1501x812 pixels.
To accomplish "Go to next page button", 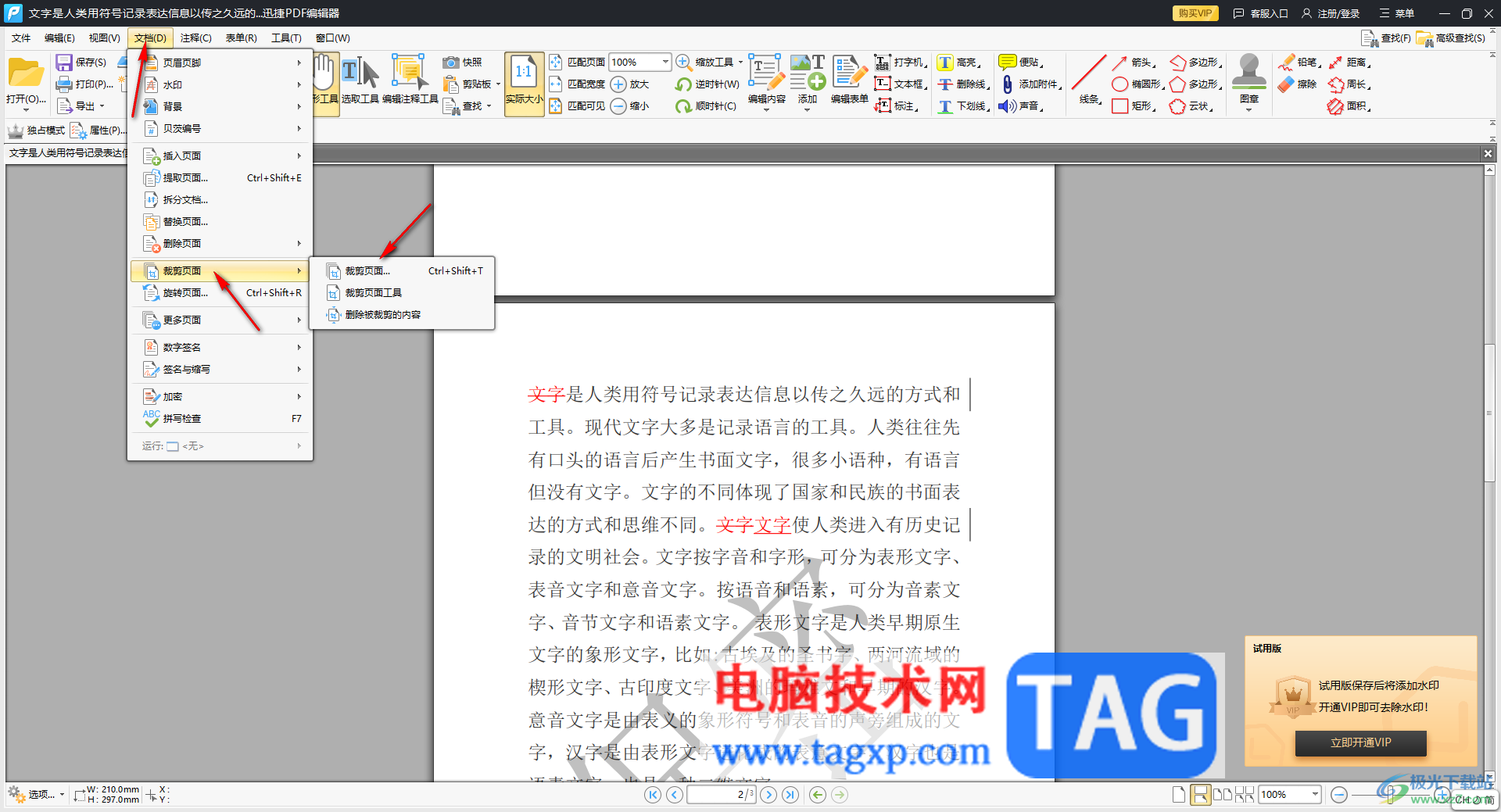I will (x=768, y=795).
